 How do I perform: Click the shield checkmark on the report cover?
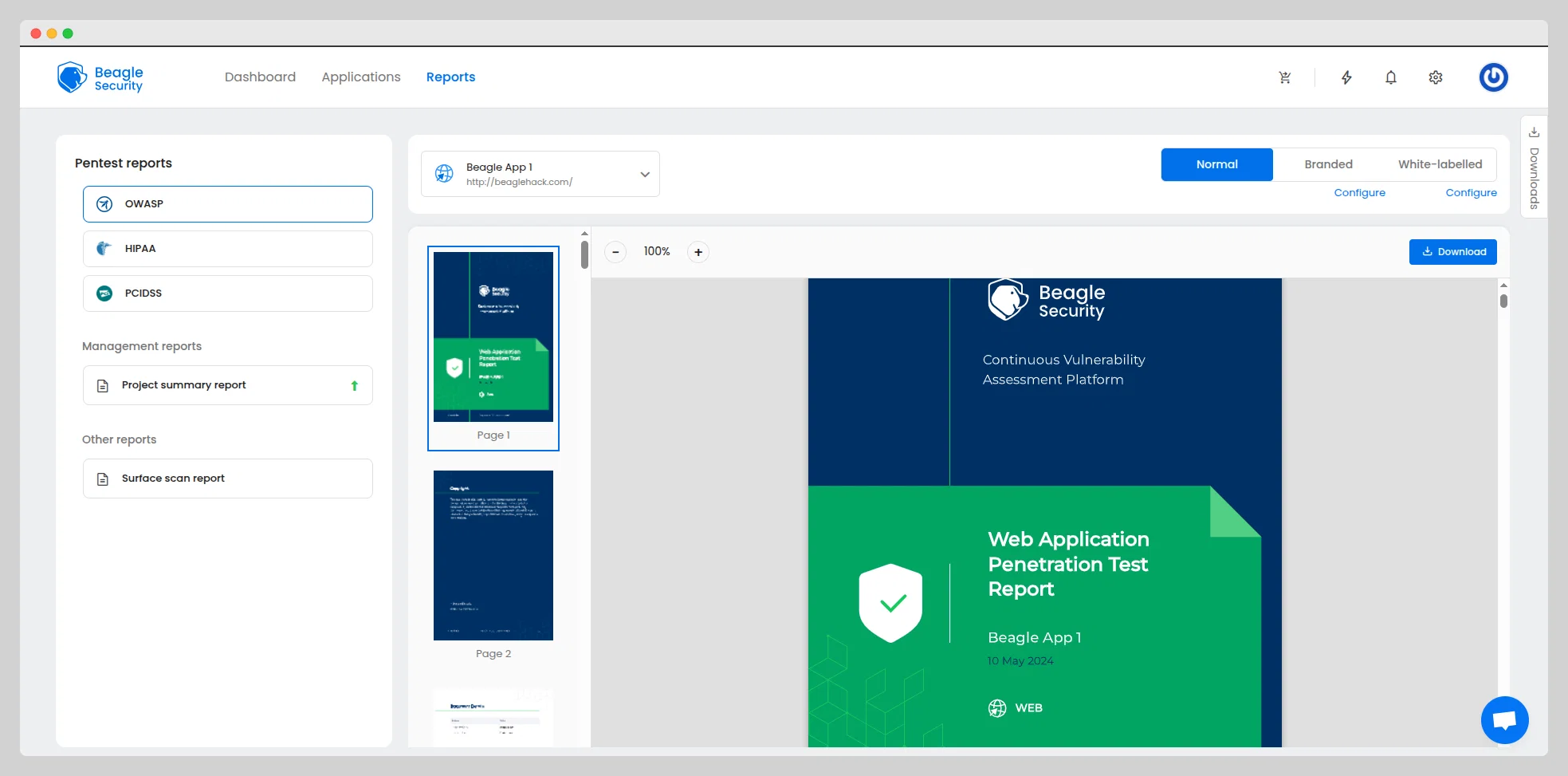[x=890, y=603]
